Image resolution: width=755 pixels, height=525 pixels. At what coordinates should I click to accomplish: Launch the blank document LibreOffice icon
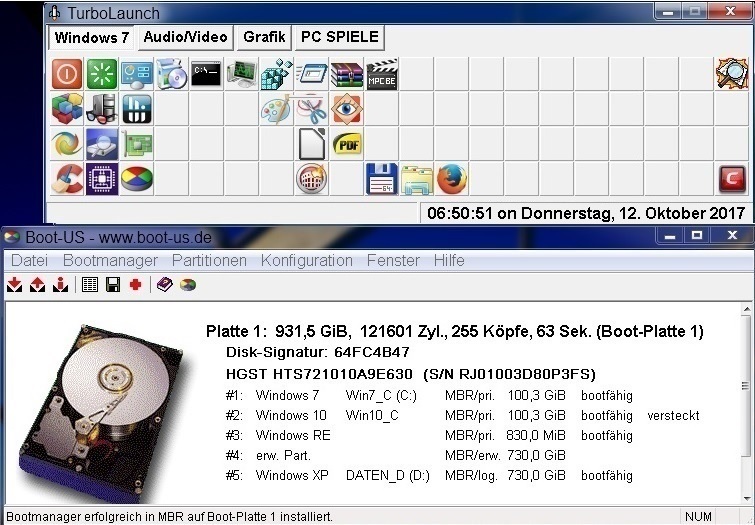coord(312,144)
